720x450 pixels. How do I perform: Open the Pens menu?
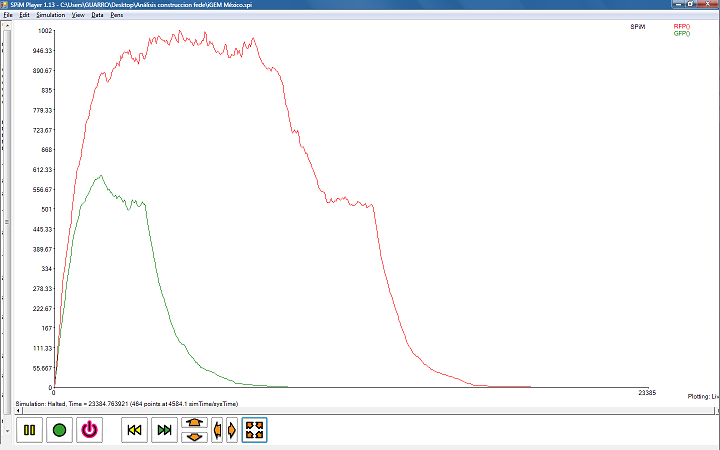tap(117, 15)
